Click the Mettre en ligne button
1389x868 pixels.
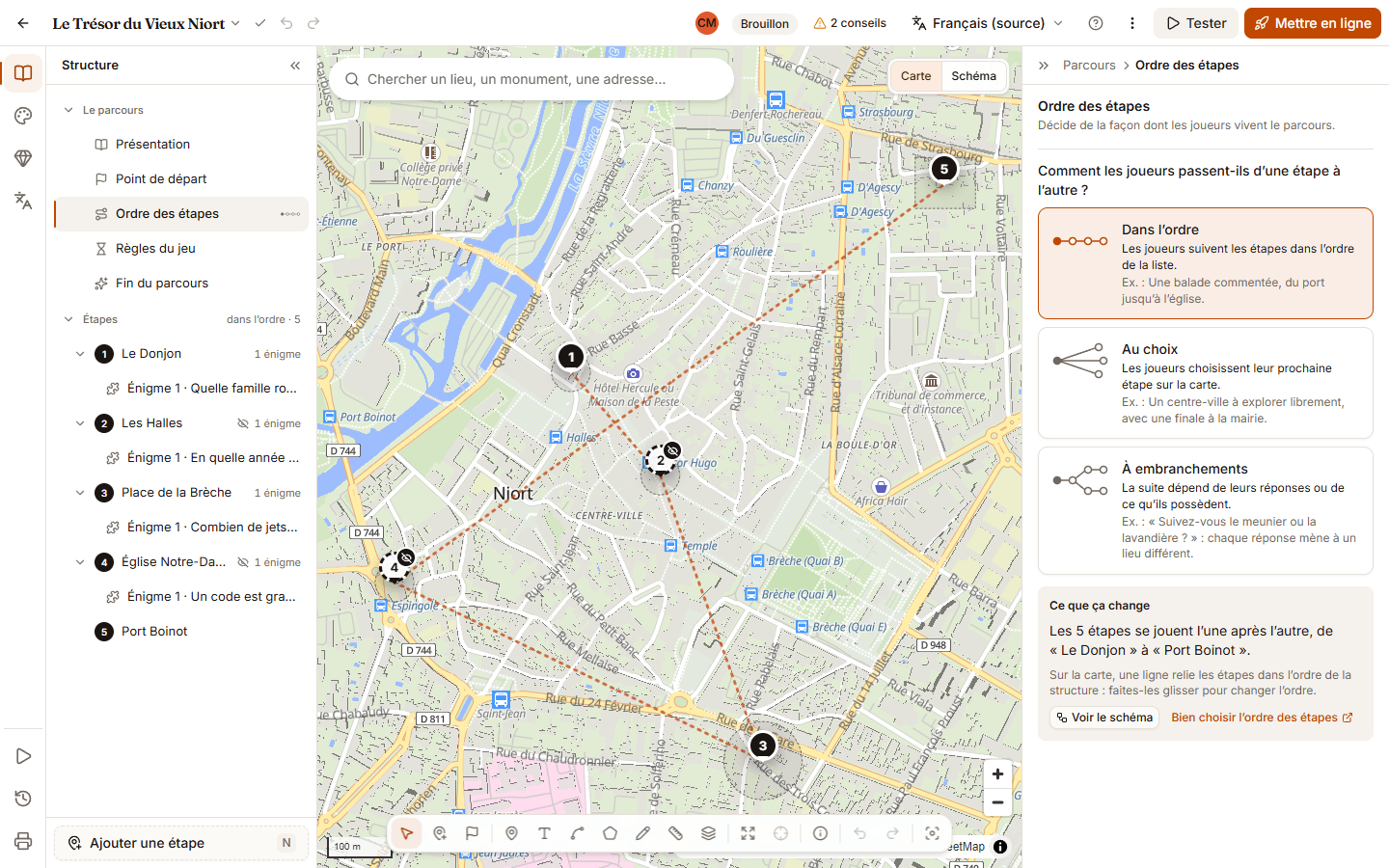(x=1313, y=23)
